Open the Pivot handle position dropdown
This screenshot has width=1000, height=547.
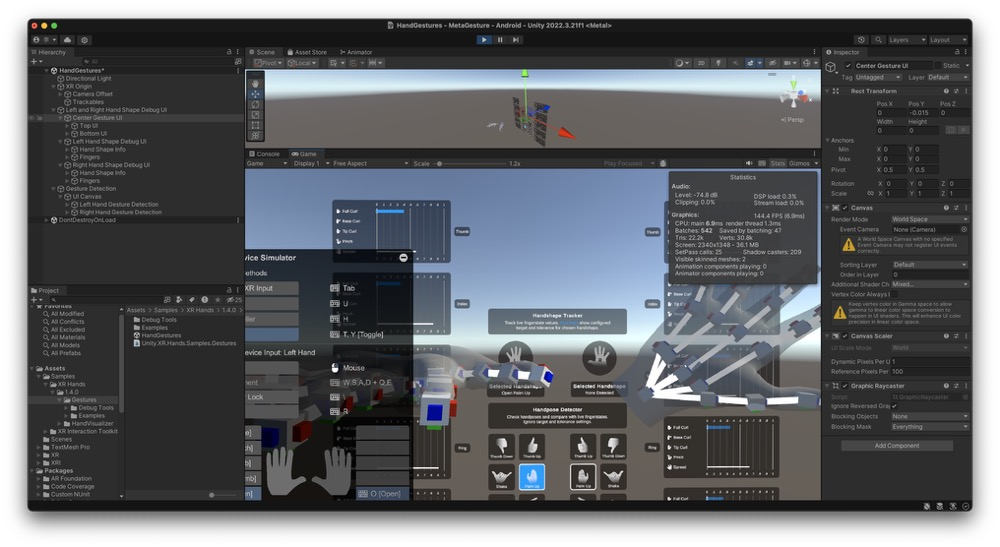tap(268, 63)
